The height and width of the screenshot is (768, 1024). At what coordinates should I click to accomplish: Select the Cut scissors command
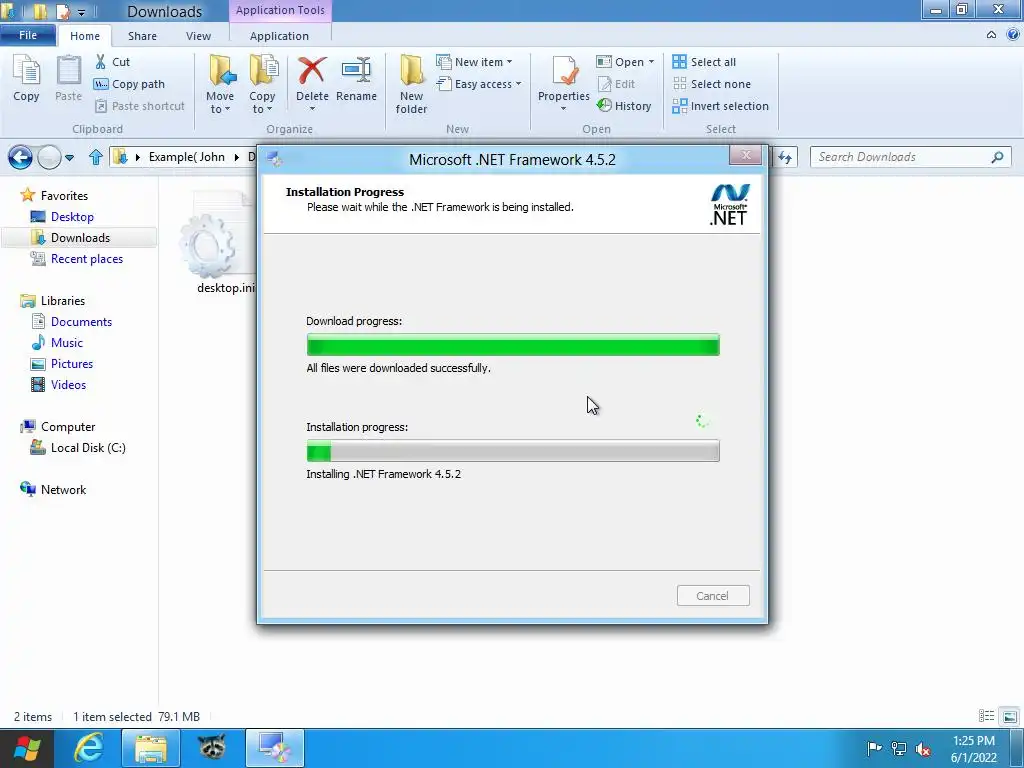(112, 62)
